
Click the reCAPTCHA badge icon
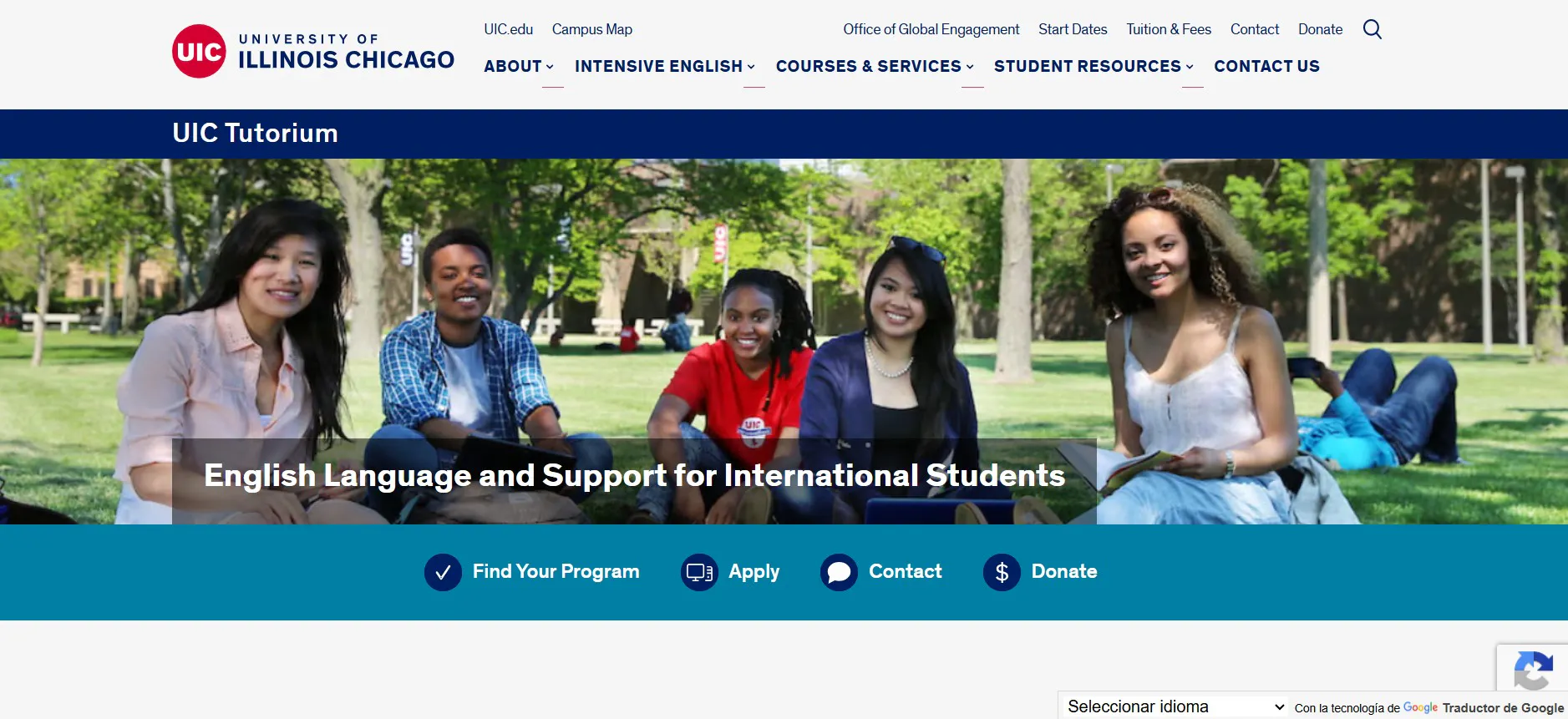pyautogui.click(x=1533, y=670)
